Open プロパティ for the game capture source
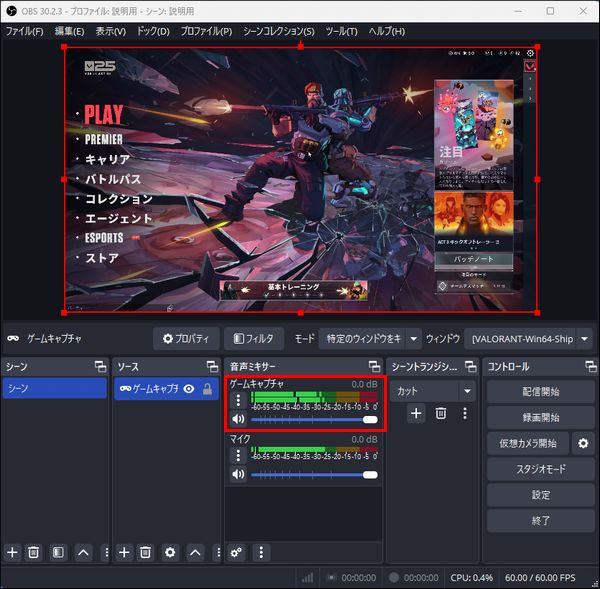 coord(186,339)
